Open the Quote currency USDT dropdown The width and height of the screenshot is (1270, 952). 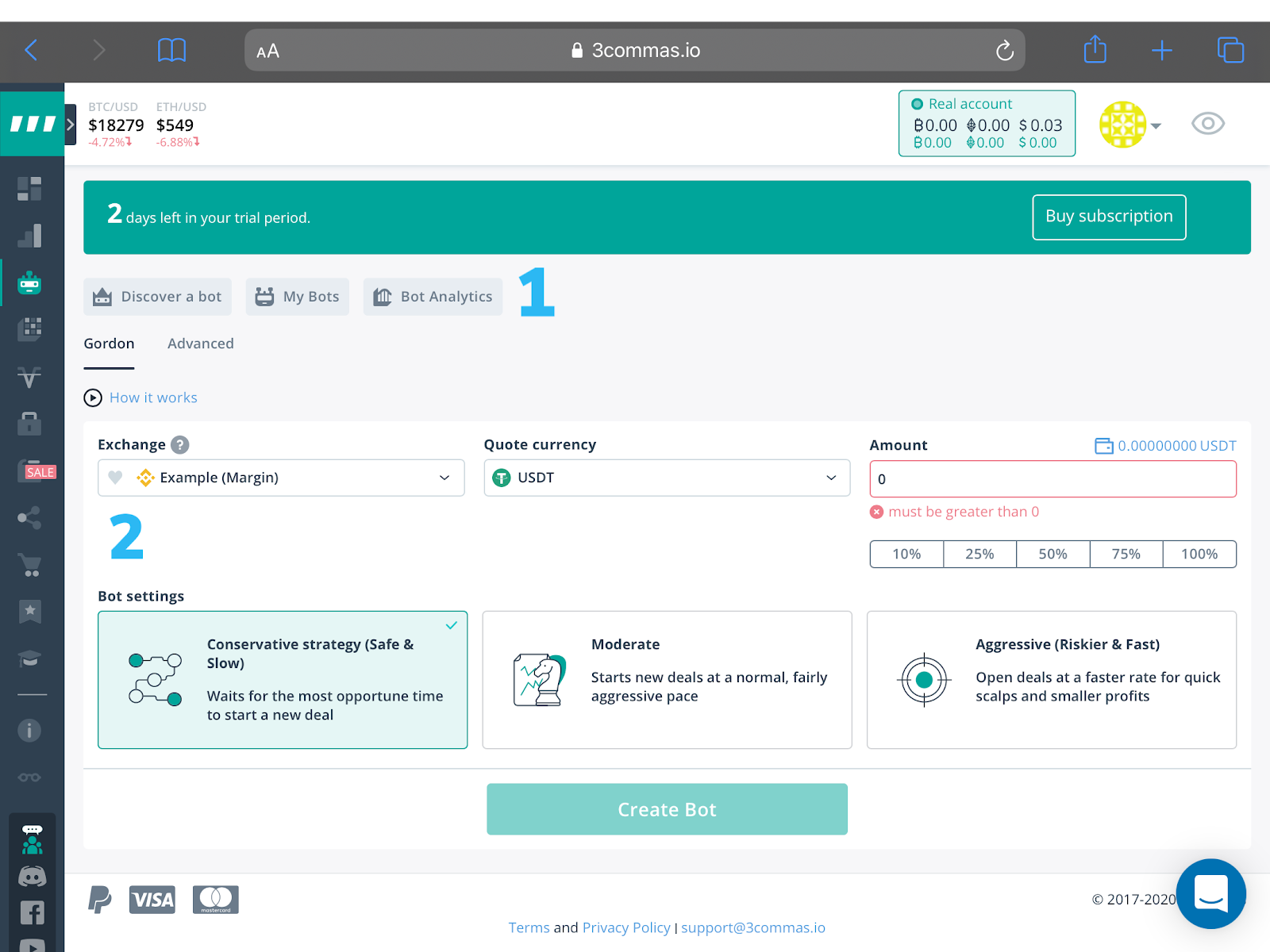click(x=667, y=478)
